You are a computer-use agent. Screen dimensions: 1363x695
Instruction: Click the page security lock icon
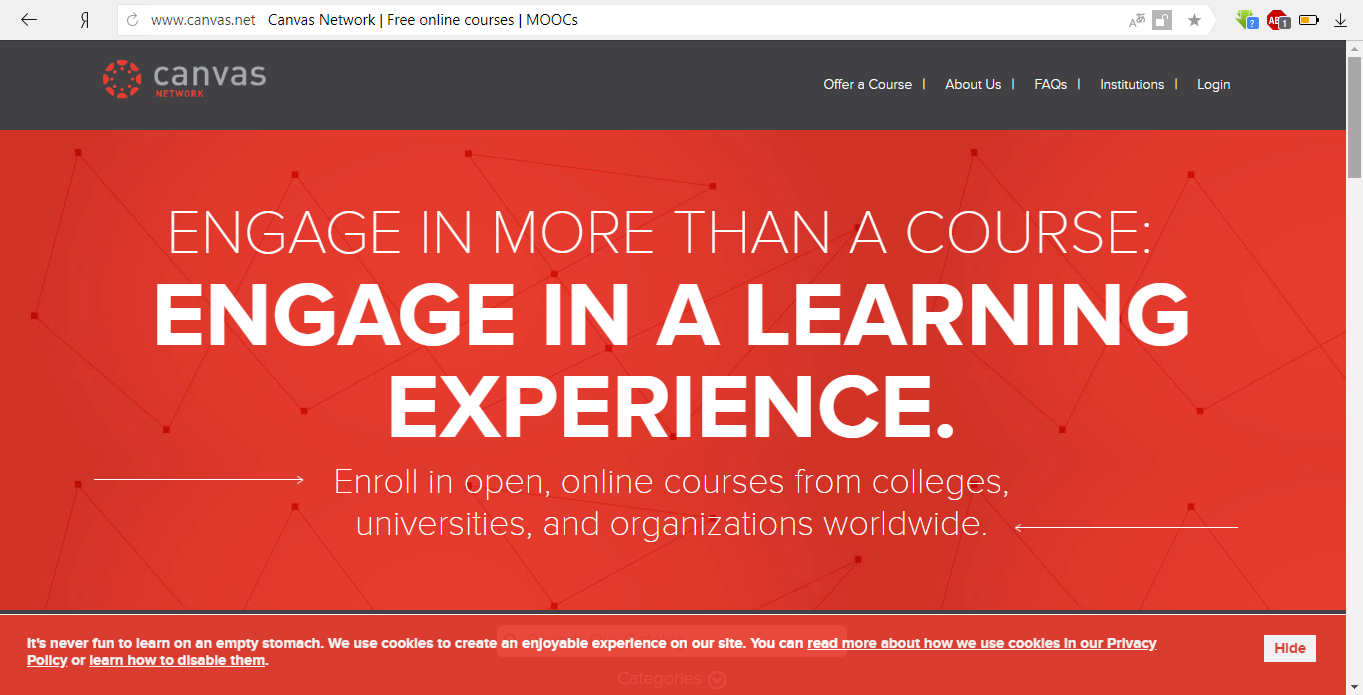(x=1162, y=19)
